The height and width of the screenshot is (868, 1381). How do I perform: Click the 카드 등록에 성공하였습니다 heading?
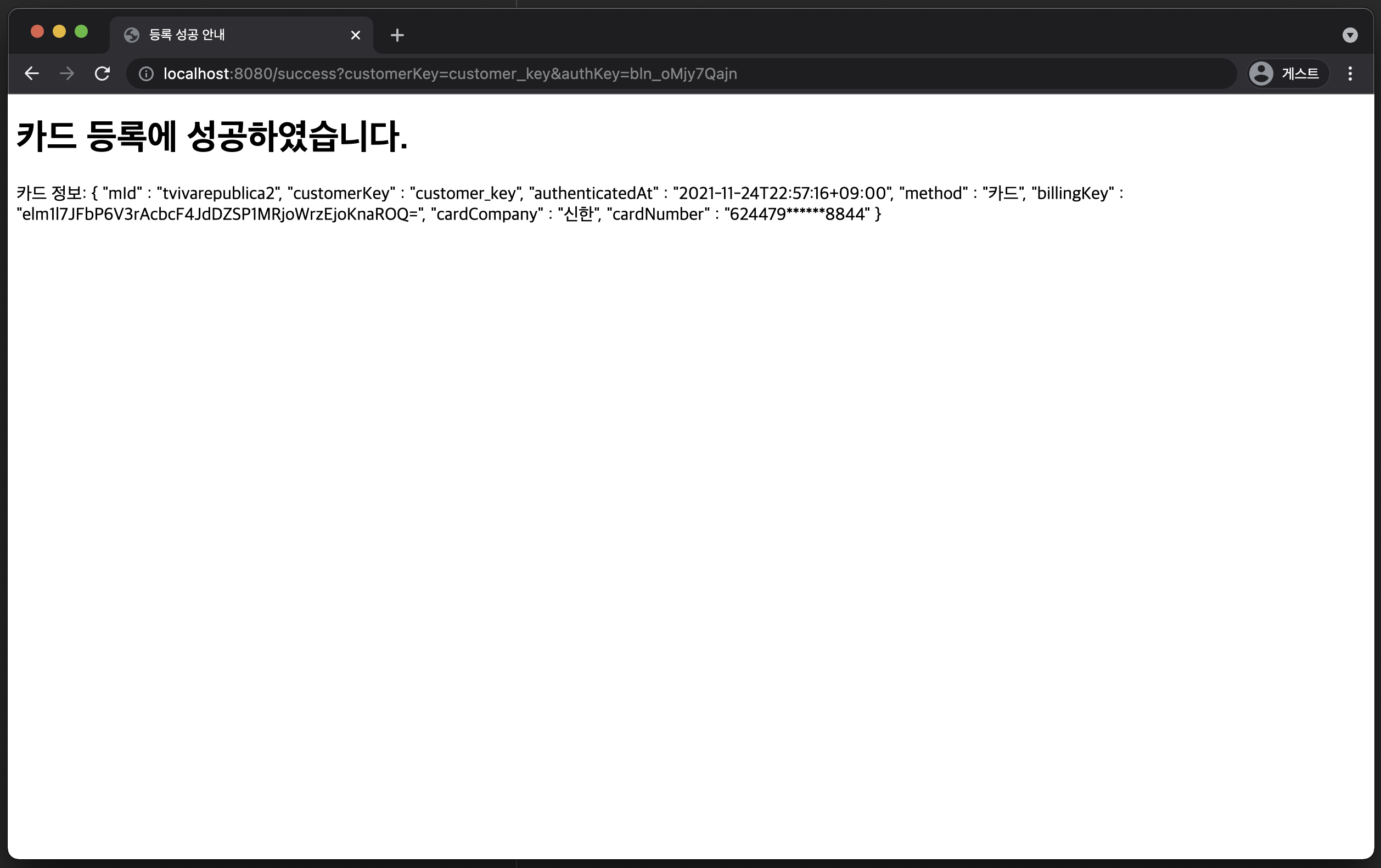coord(212,137)
